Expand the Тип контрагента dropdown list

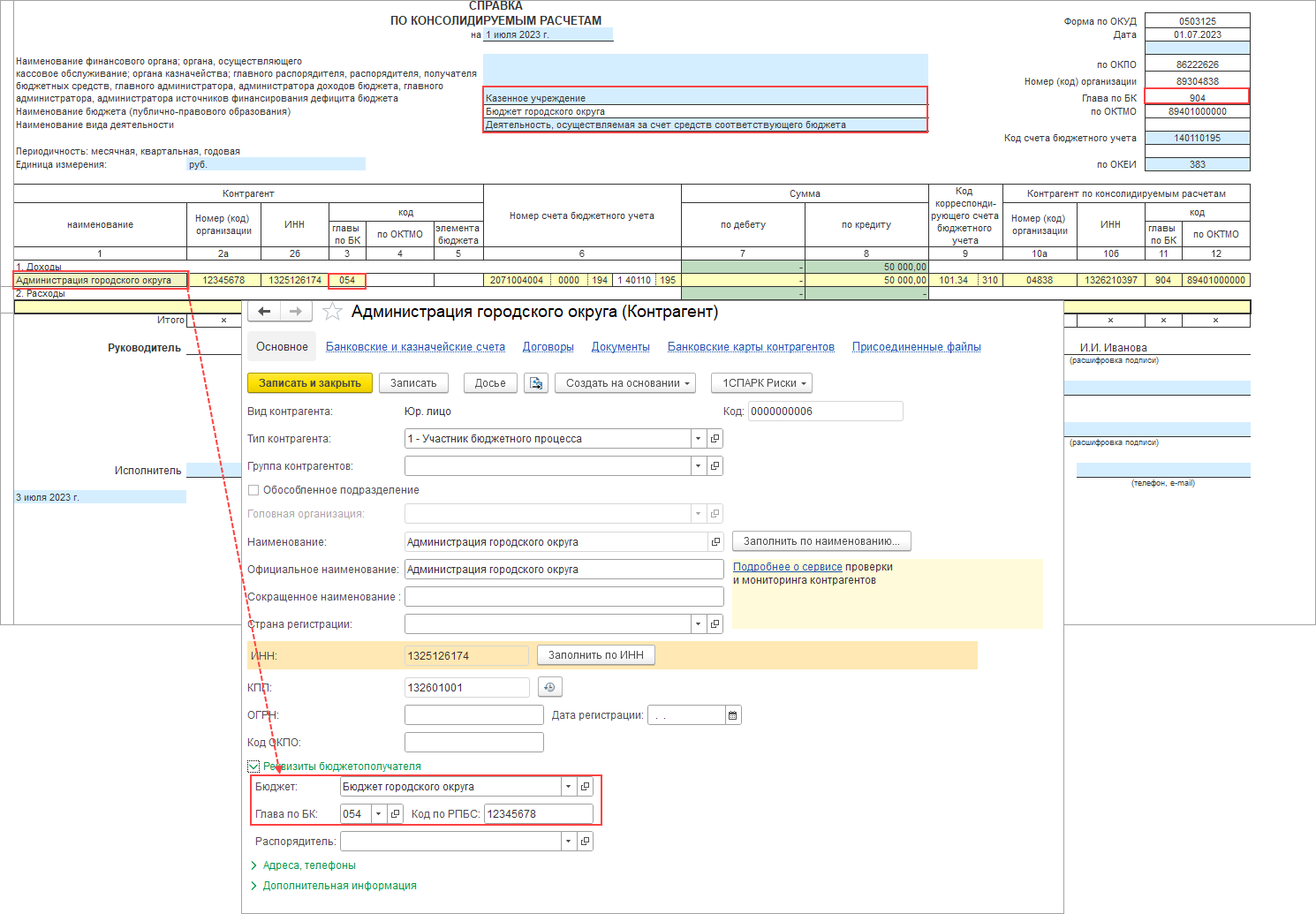pyautogui.click(x=699, y=439)
